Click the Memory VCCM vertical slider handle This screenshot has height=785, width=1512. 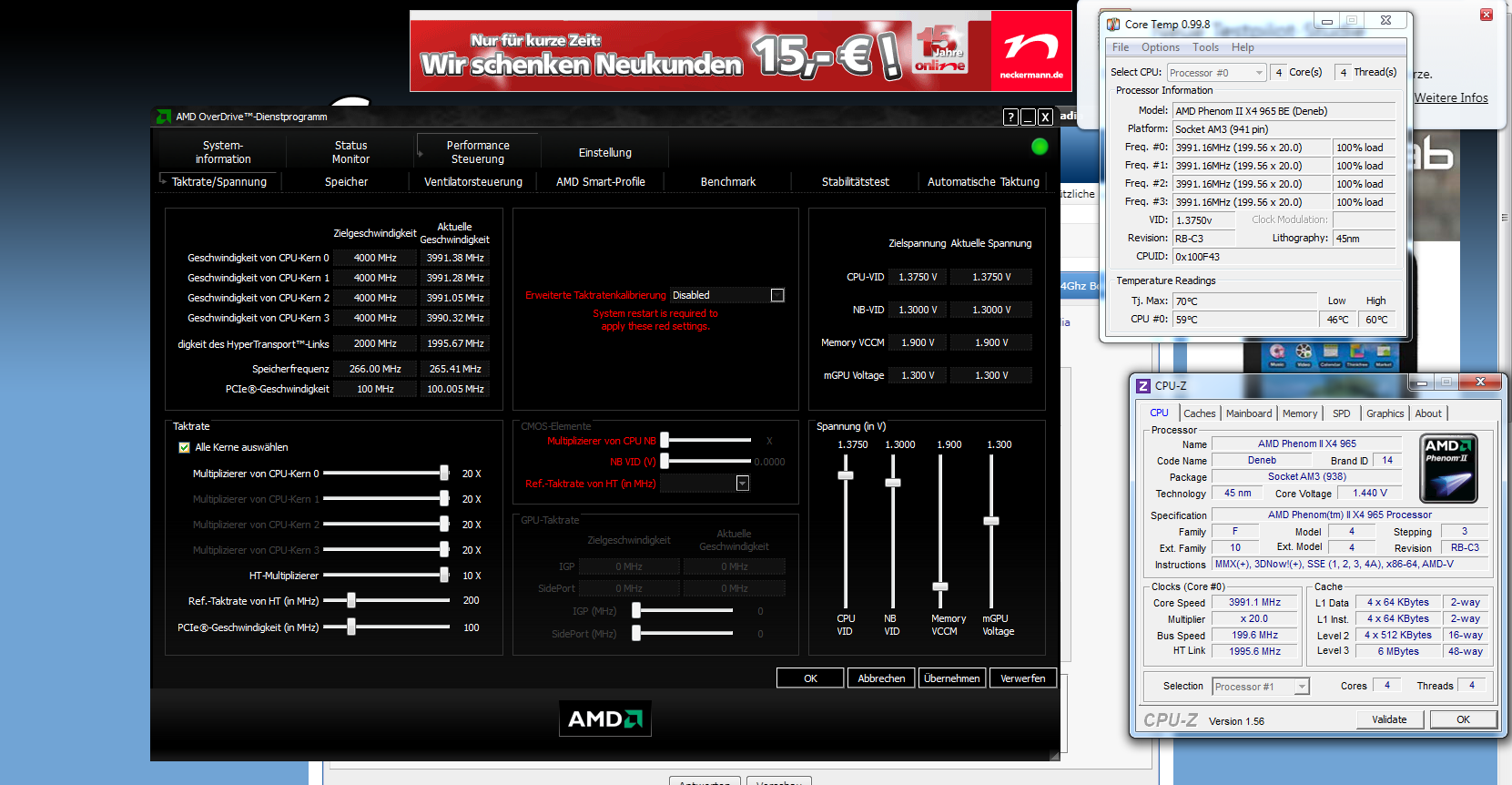pyautogui.click(x=940, y=586)
